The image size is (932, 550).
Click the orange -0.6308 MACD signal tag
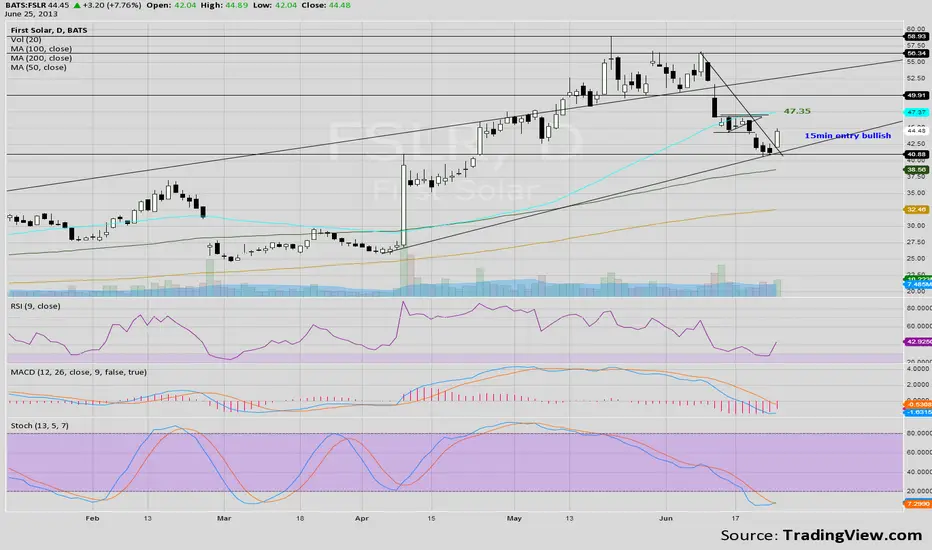[918, 404]
